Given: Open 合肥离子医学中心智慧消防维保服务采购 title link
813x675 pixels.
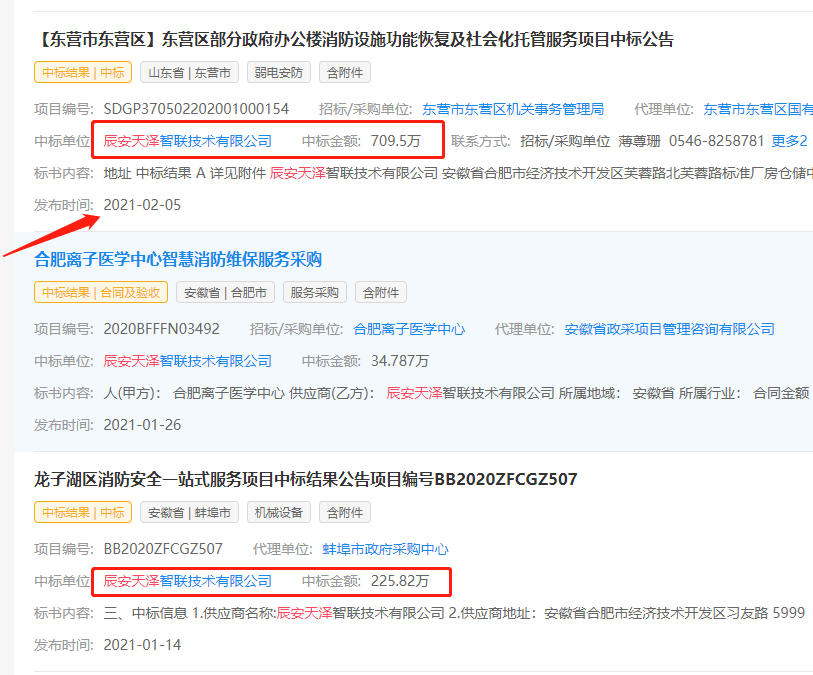Looking at the screenshot, I should (178, 259).
